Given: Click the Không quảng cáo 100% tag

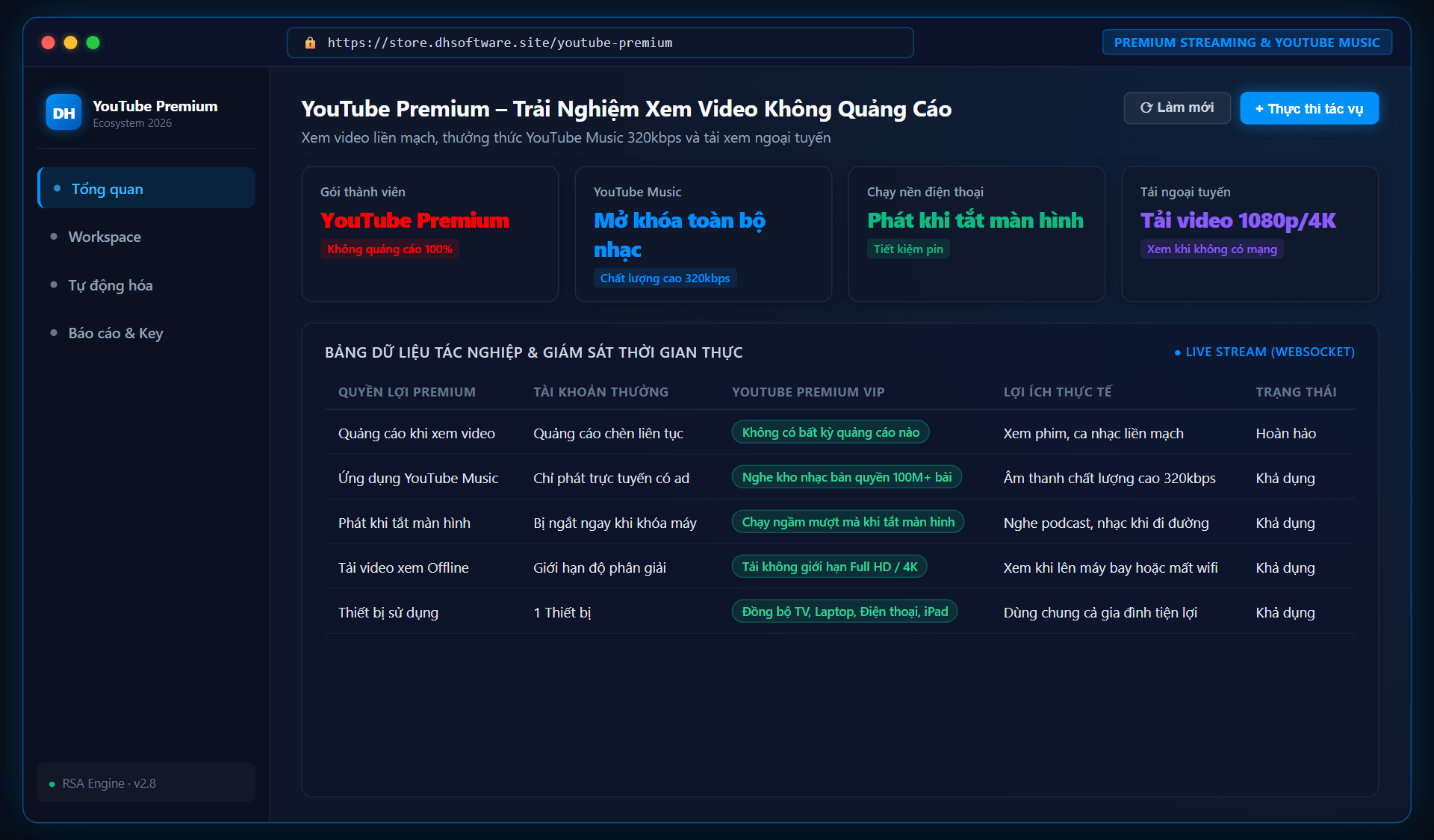Looking at the screenshot, I should [390, 249].
